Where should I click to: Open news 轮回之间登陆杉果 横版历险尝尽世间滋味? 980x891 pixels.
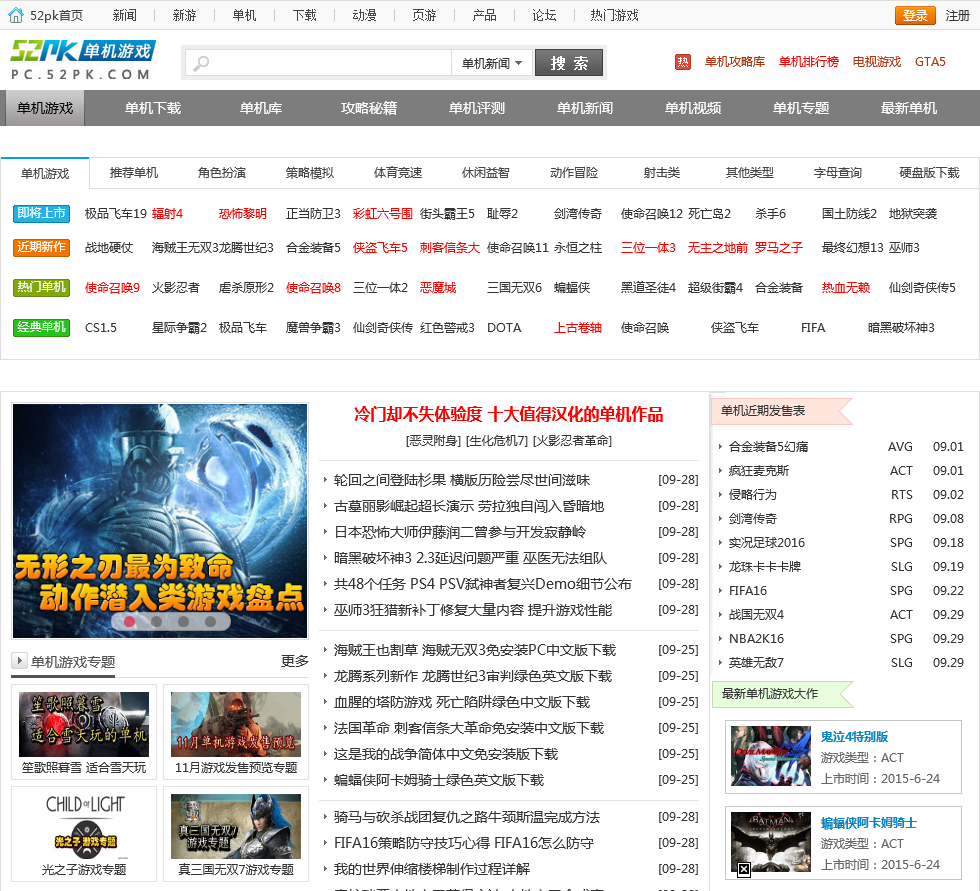462,480
